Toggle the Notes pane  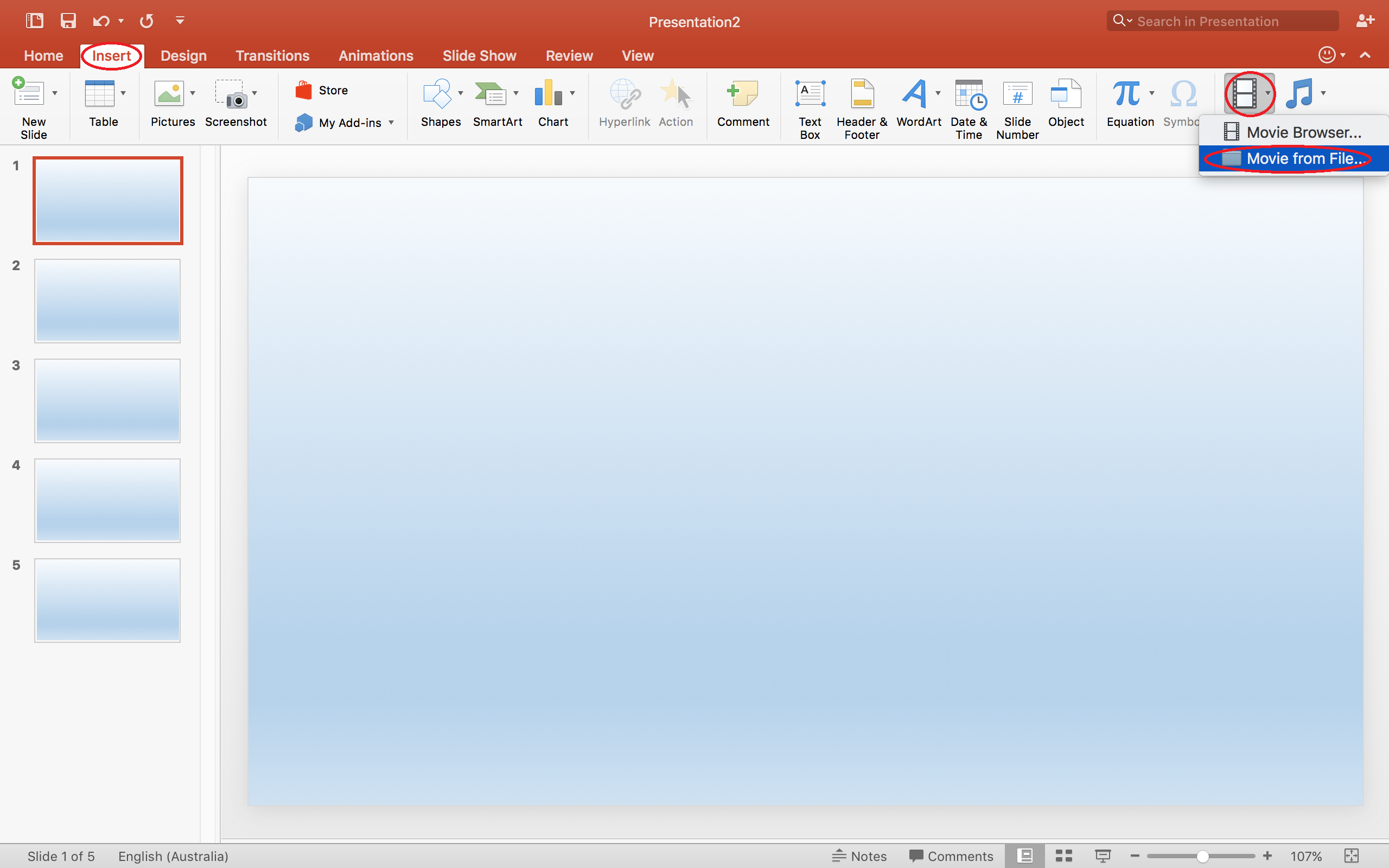click(x=859, y=856)
